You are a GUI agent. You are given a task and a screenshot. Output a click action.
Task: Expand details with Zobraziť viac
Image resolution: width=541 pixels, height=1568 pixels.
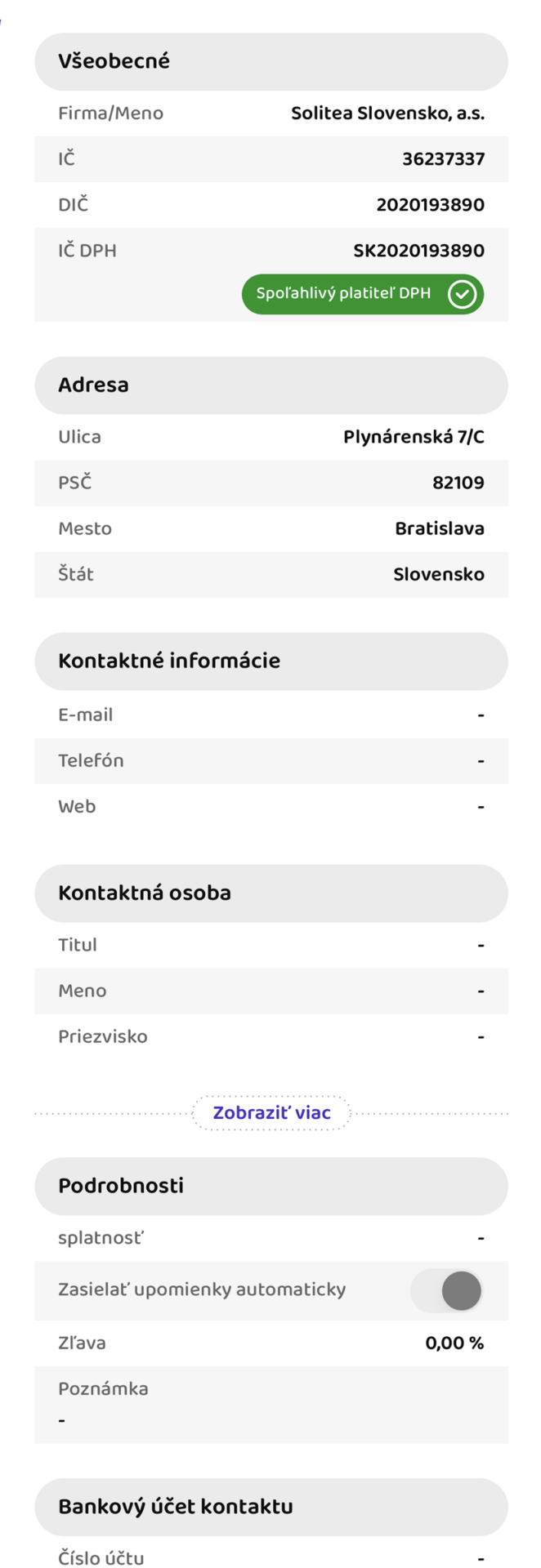tap(271, 1112)
